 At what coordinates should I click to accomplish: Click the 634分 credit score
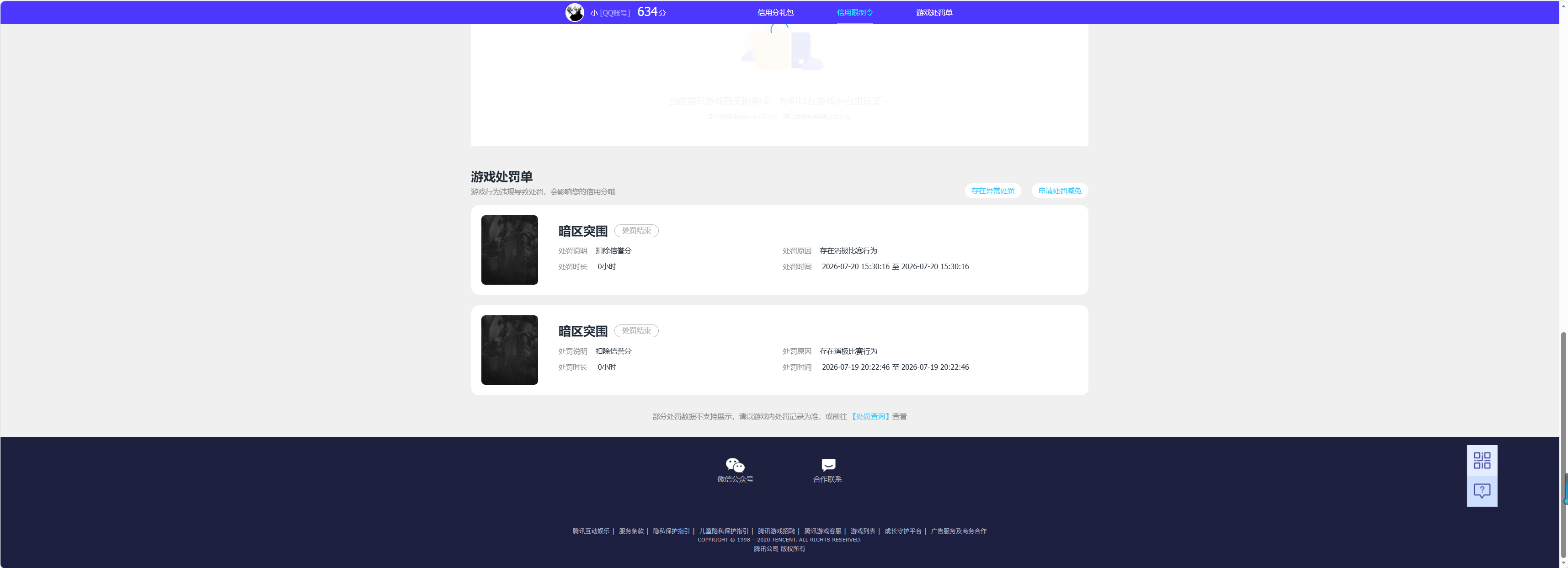click(651, 12)
